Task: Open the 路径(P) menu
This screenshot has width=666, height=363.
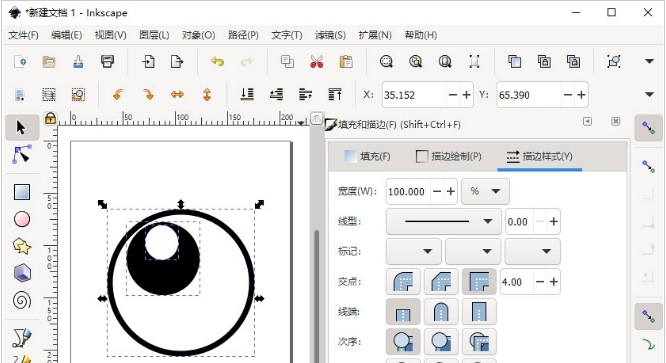Action: point(243,35)
